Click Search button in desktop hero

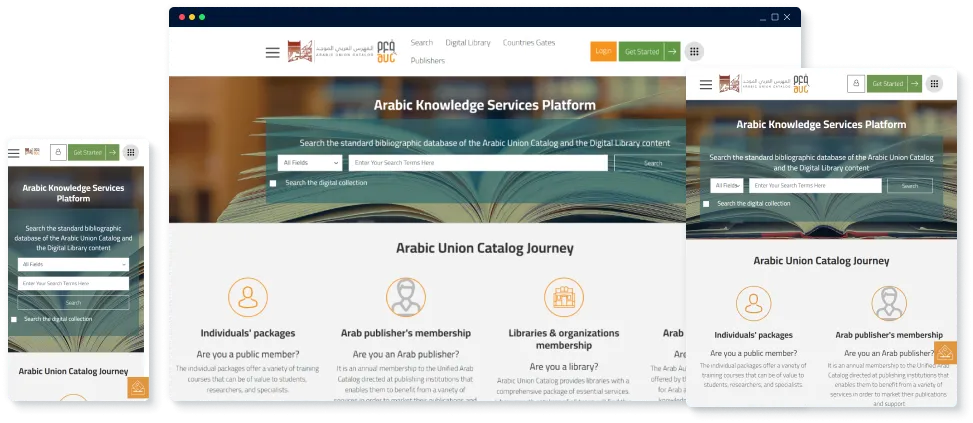click(650, 163)
